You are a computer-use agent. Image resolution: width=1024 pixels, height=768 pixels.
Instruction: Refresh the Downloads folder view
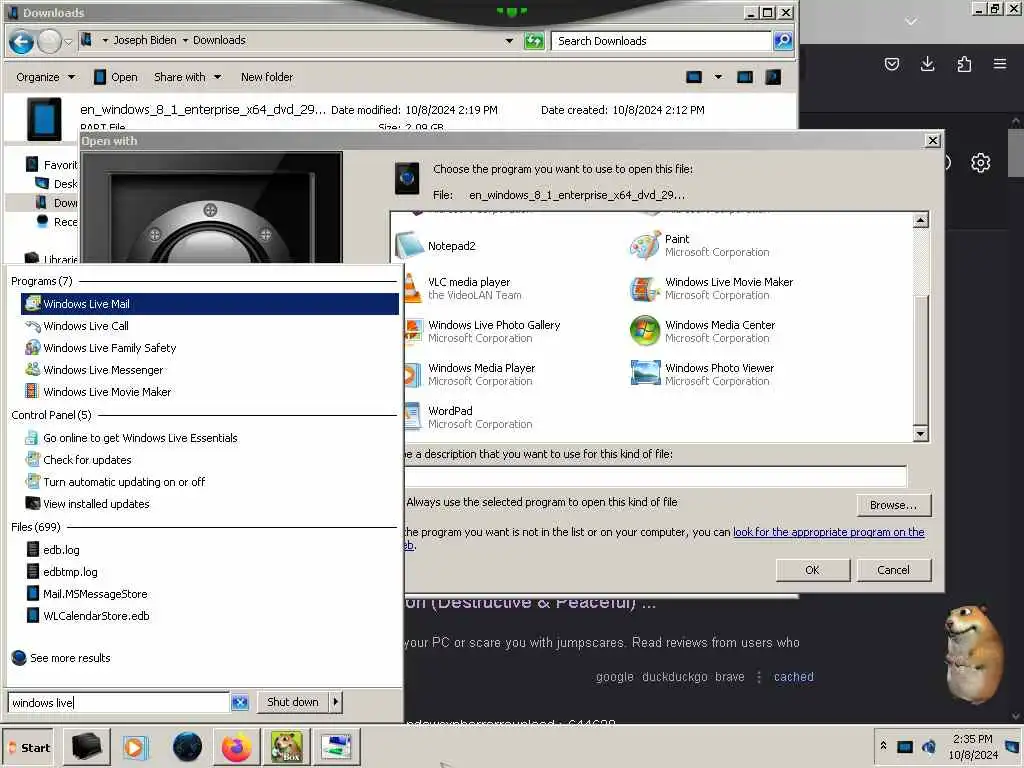pyautogui.click(x=534, y=41)
